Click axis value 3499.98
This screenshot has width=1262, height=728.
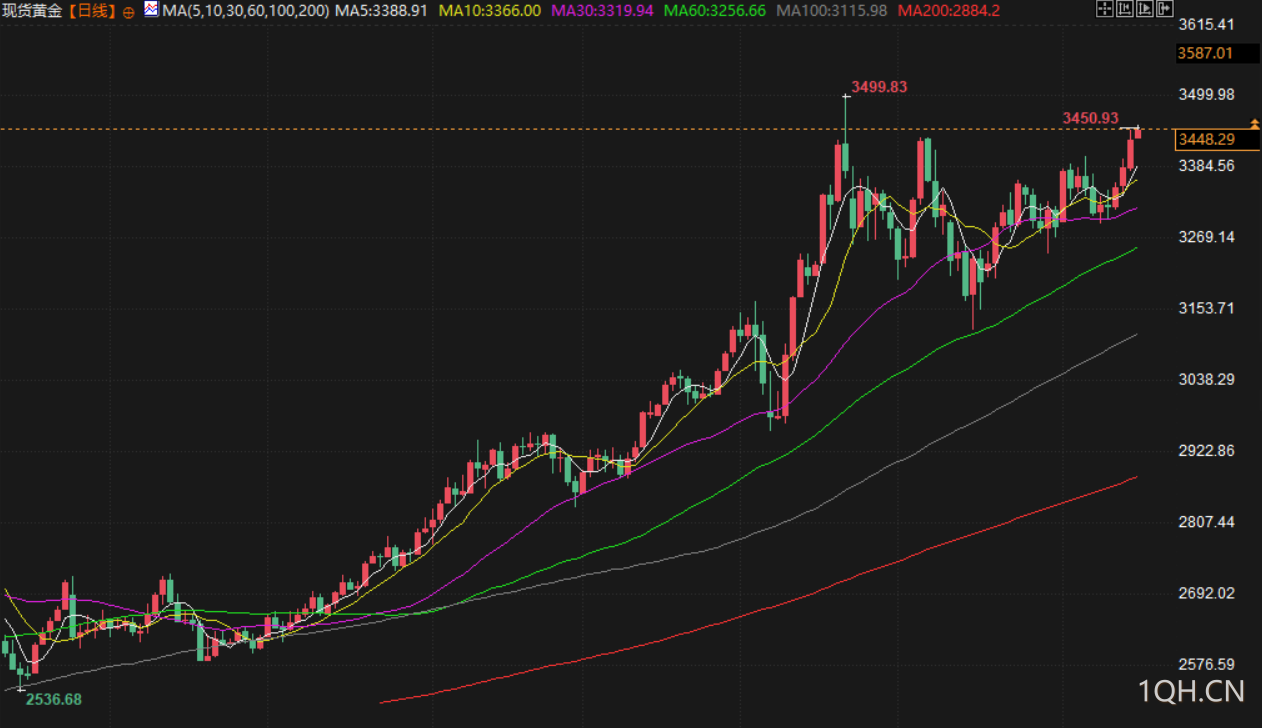[x=1206, y=94]
